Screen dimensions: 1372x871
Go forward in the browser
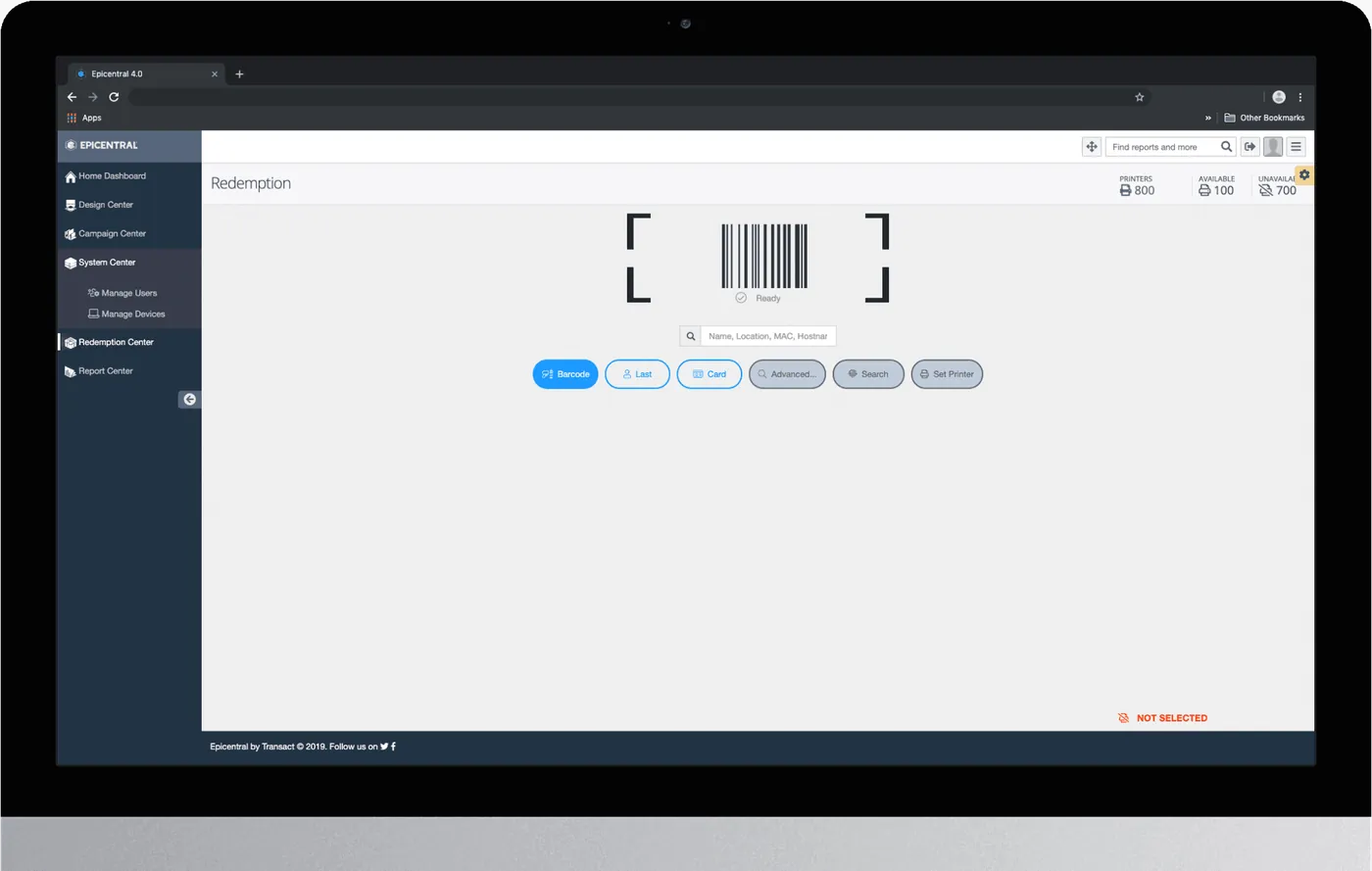click(x=93, y=97)
